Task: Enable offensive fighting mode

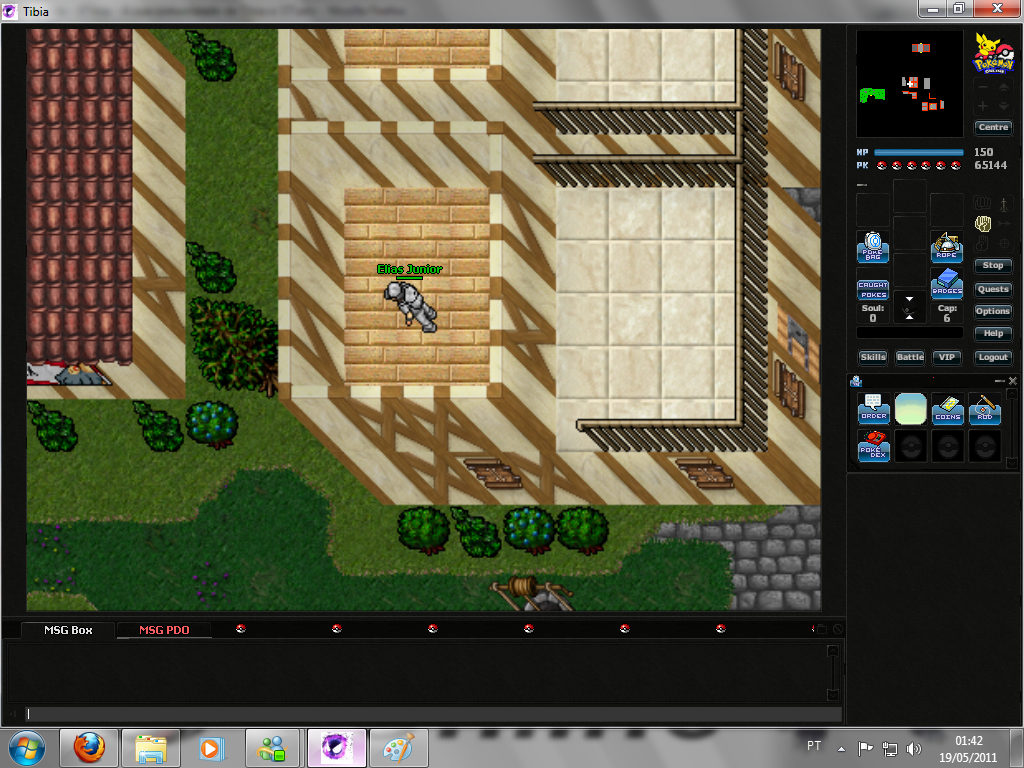Action: pos(983,204)
